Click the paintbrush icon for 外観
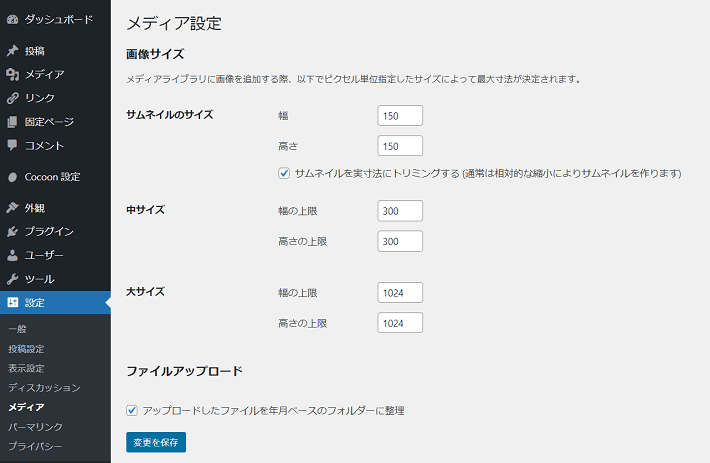Screen dimensions: 710x463 [x=13, y=208]
